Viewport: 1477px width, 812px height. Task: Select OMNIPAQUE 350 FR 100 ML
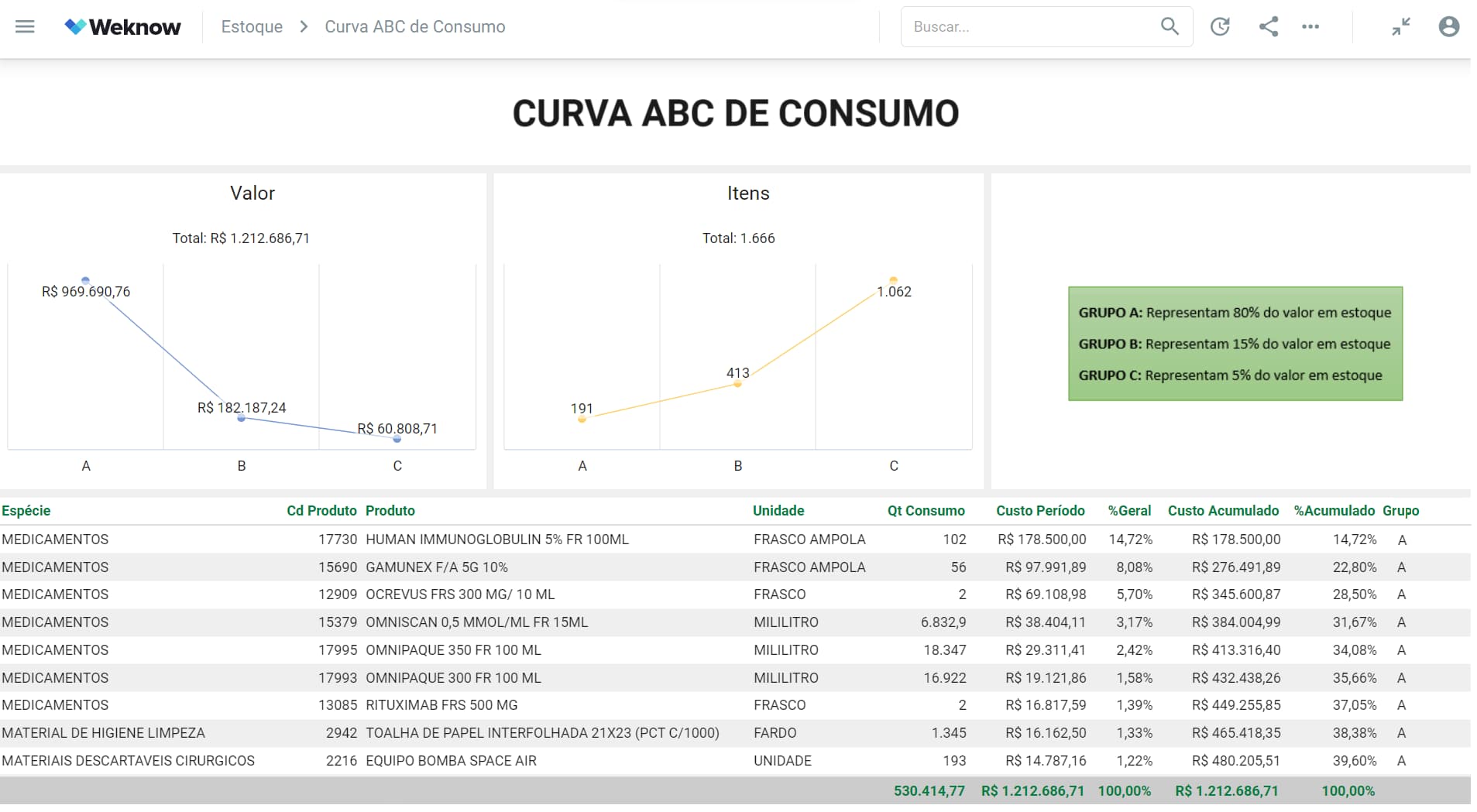click(x=453, y=650)
